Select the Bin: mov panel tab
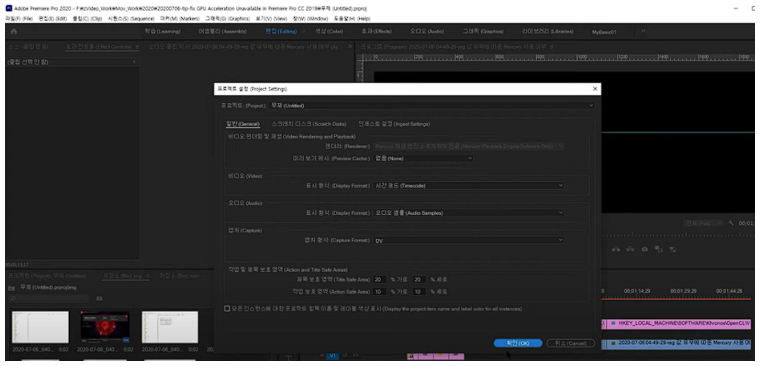The image size is (760, 366). [x=180, y=276]
